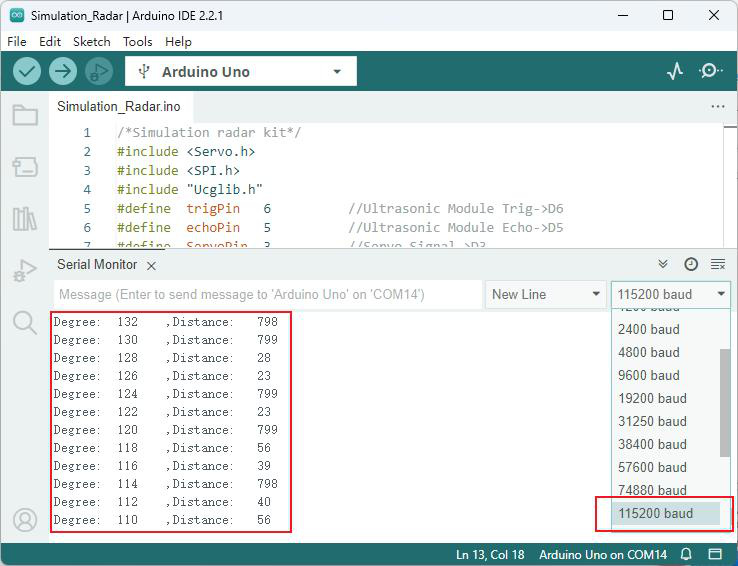Click the user account icon in sidebar
This screenshot has height=566, width=738.
click(25, 520)
